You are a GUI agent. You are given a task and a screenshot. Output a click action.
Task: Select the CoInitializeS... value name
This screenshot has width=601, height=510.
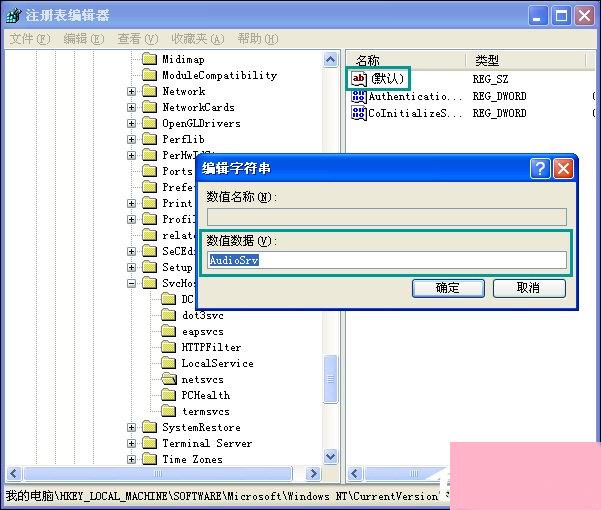point(415,113)
